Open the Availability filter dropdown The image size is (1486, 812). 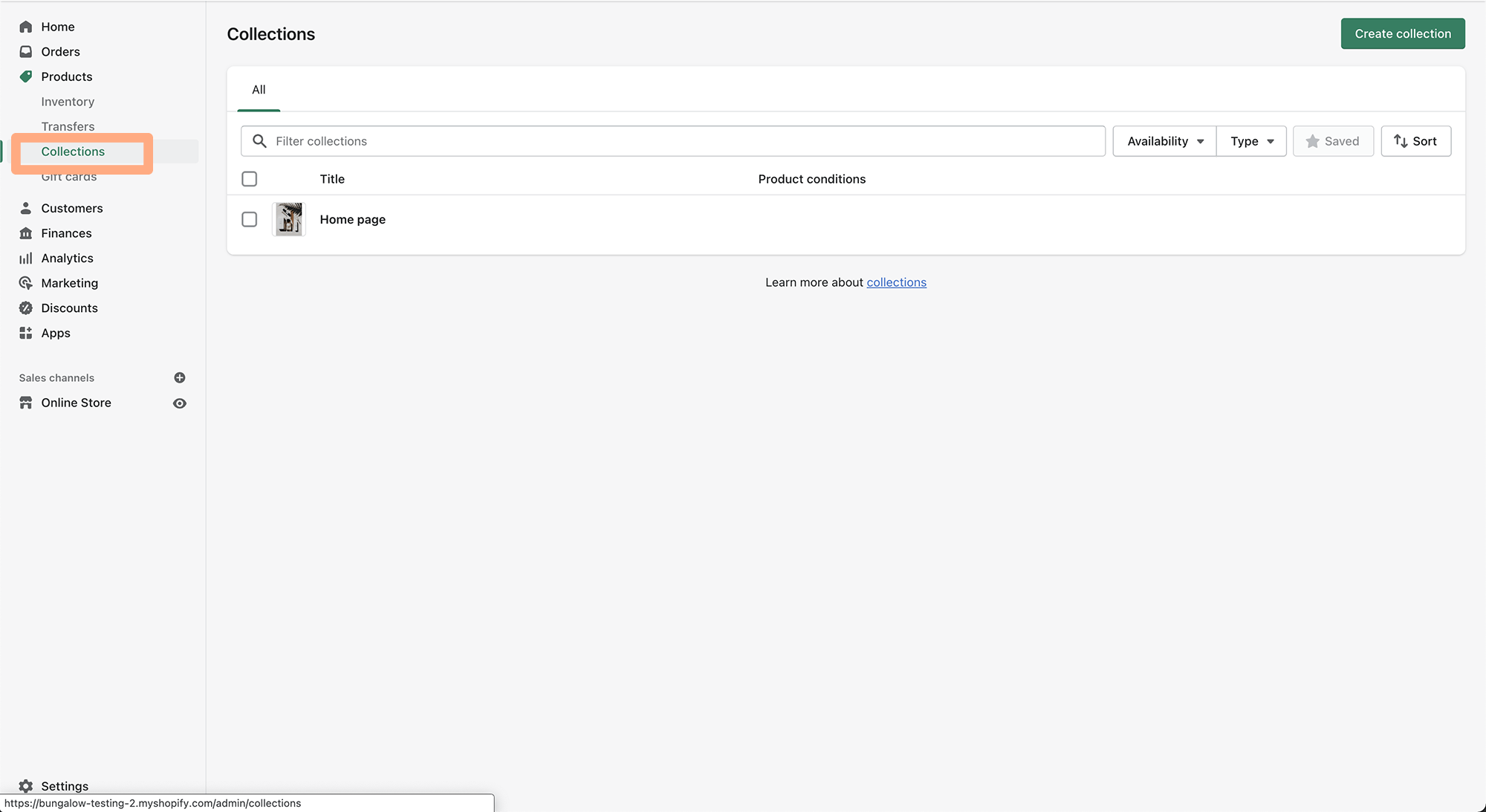pyautogui.click(x=1164, y=141)
